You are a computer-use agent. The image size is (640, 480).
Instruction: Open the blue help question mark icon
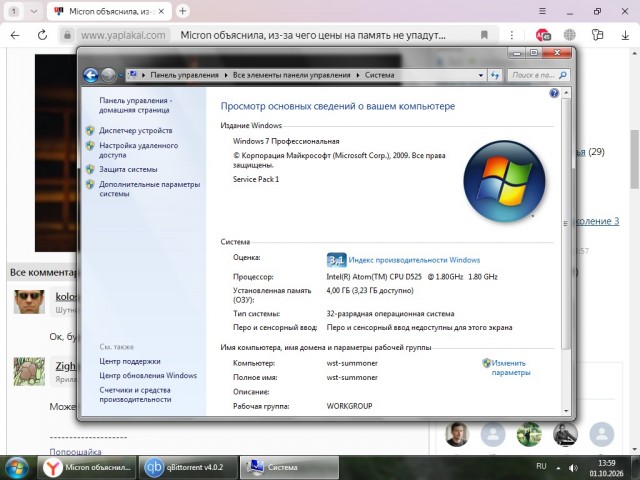(553, 93)
